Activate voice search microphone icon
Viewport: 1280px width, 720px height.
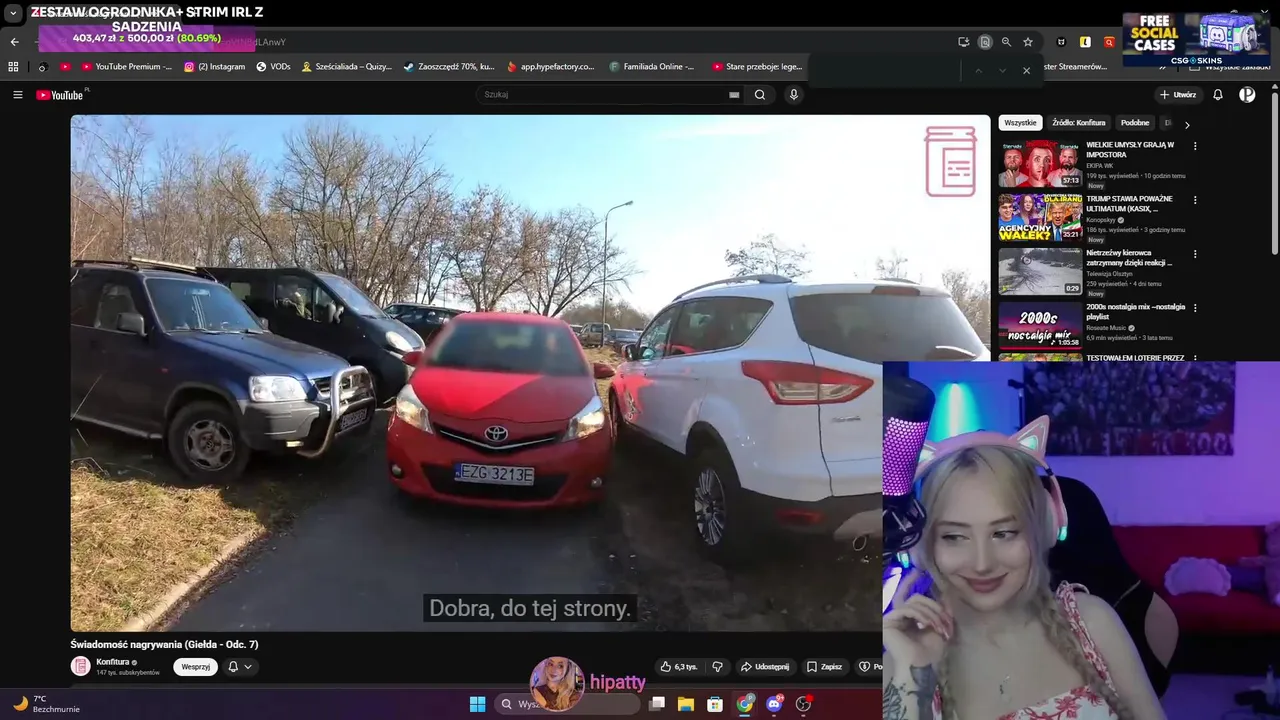[794, 95]
